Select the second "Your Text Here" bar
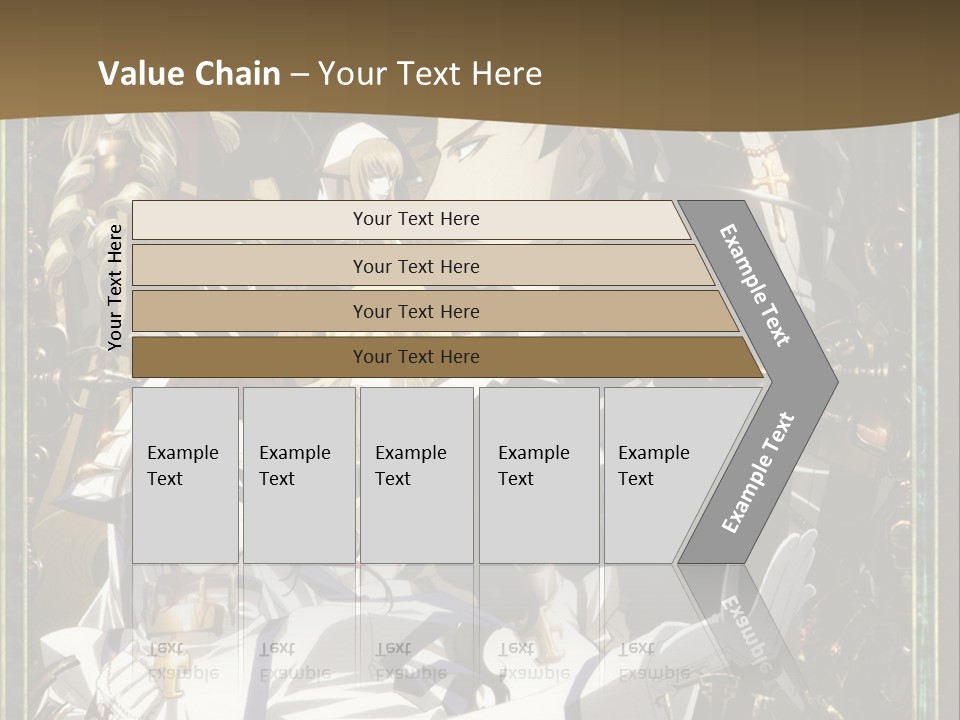This screenshot has width=960, height=720. tap(415, 266)
